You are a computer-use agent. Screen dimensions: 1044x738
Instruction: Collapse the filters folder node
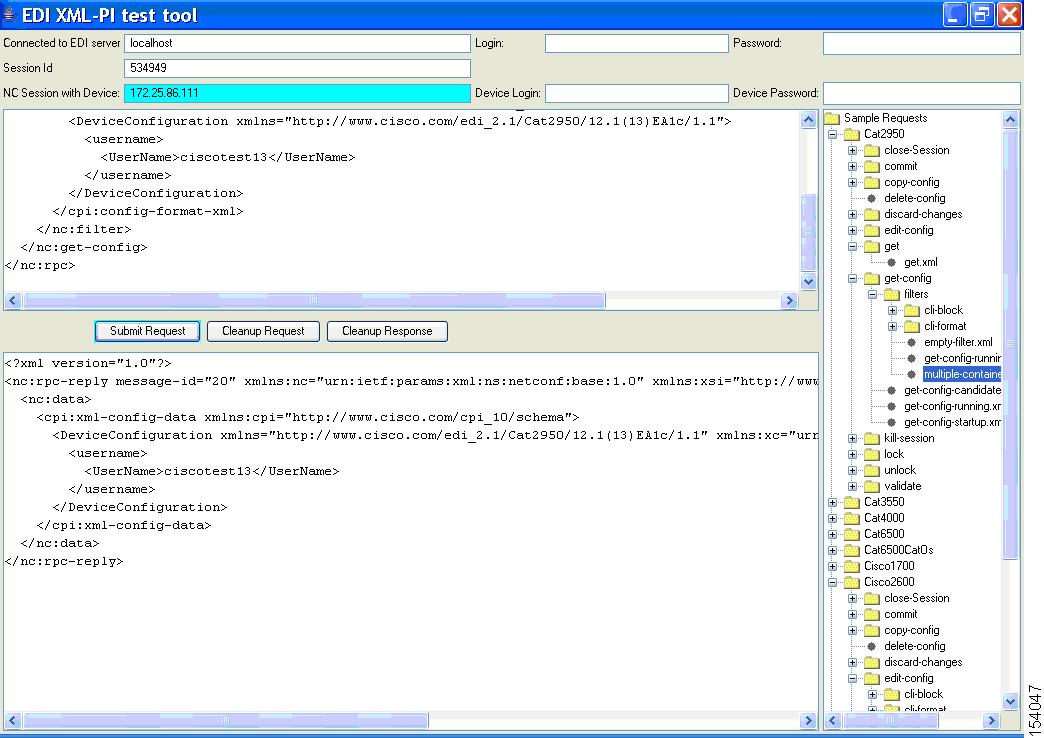(x=872, y=294)
